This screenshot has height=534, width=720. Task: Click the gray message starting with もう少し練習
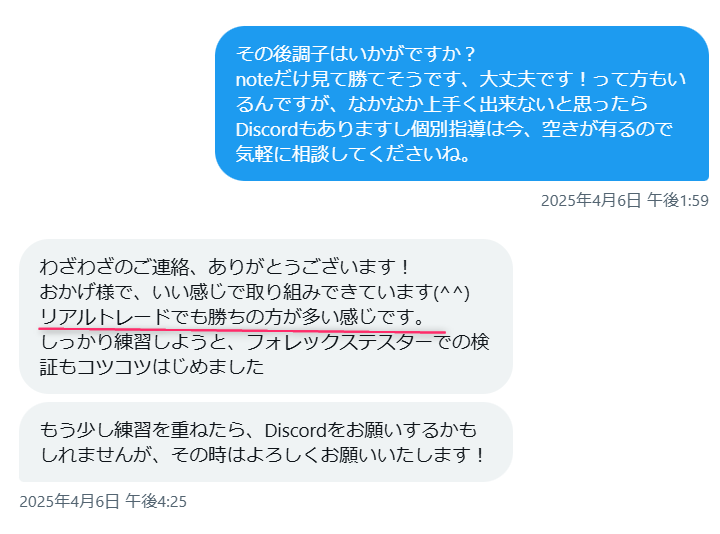(x=265, y=442)
